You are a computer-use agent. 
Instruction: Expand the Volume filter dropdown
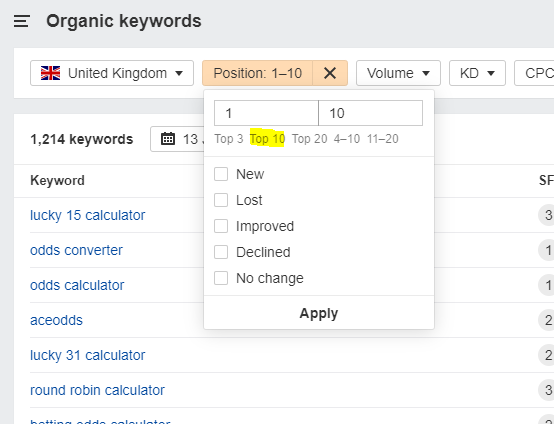398,73
